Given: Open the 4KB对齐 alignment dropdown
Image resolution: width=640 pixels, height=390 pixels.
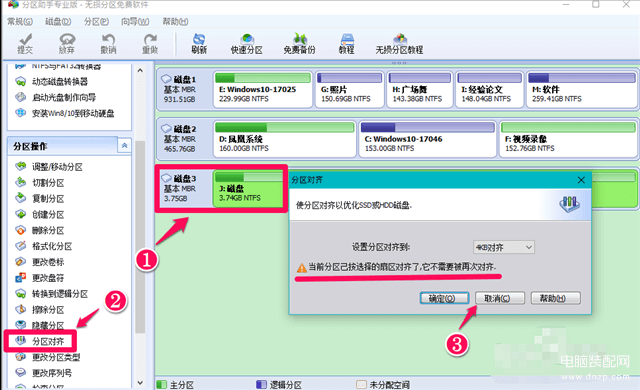Looking at the screenshot, I should click(504, 247).
